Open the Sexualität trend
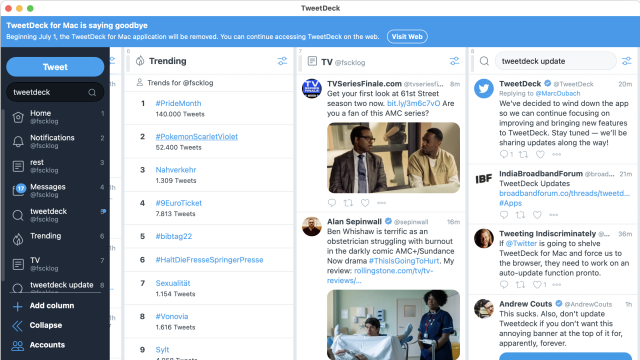This screenshot has width=640, height=360. pyautogui.click(x=173, y=283)
